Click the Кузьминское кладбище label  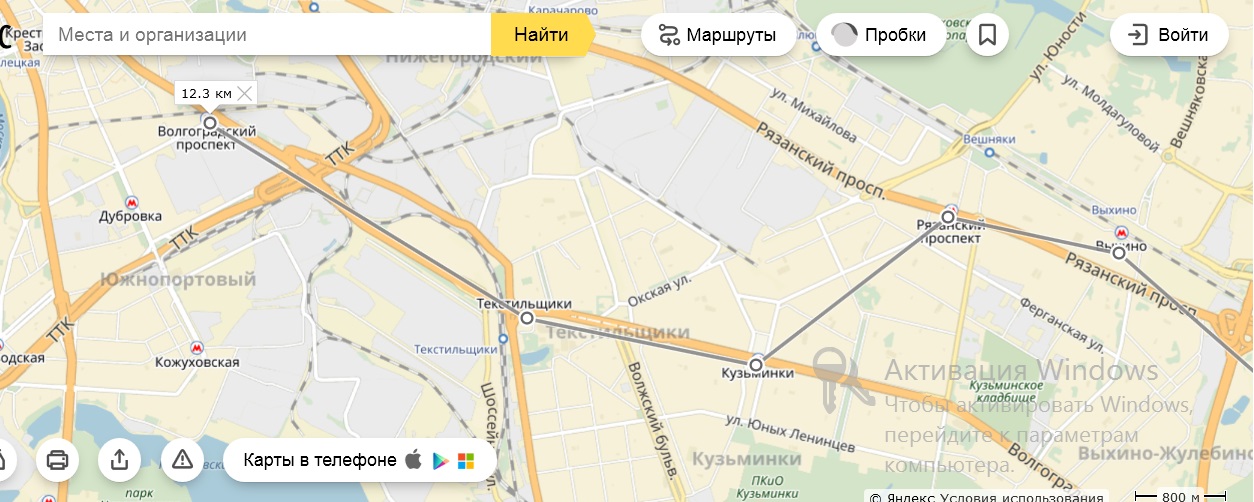pyautogui.click(x=1006, y=391)
